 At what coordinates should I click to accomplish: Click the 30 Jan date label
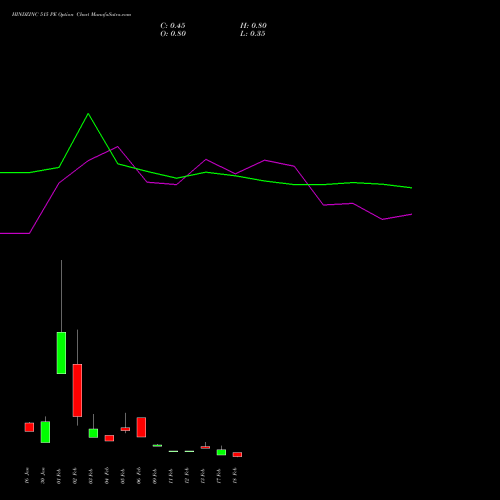(43, 476)
